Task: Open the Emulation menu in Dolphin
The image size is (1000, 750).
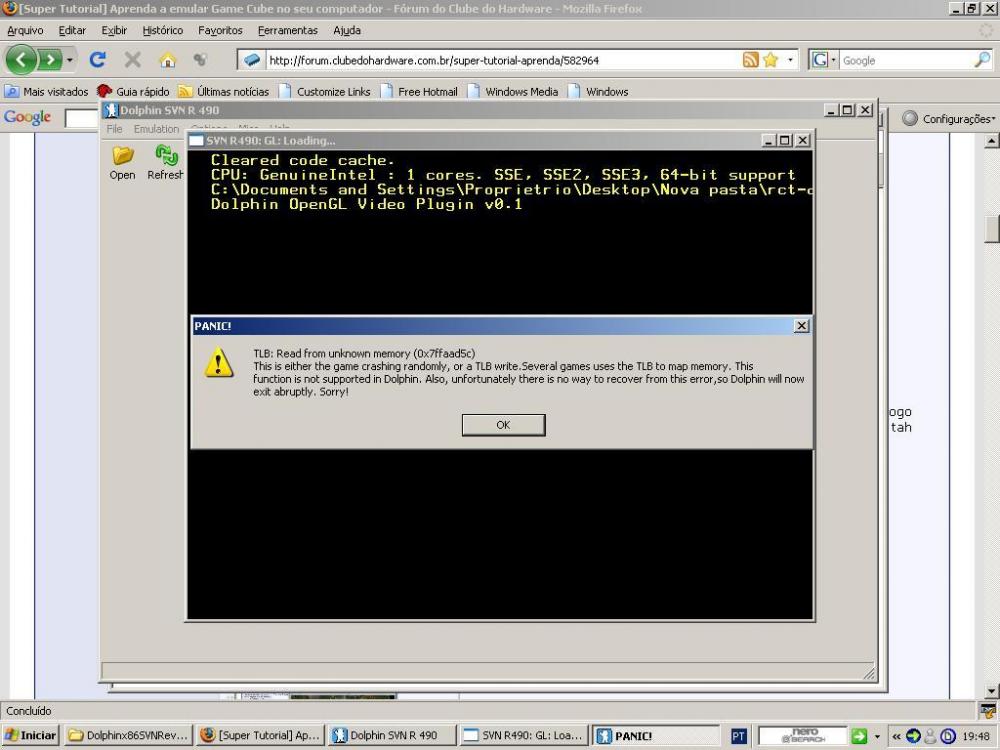Action: [156, 129]
